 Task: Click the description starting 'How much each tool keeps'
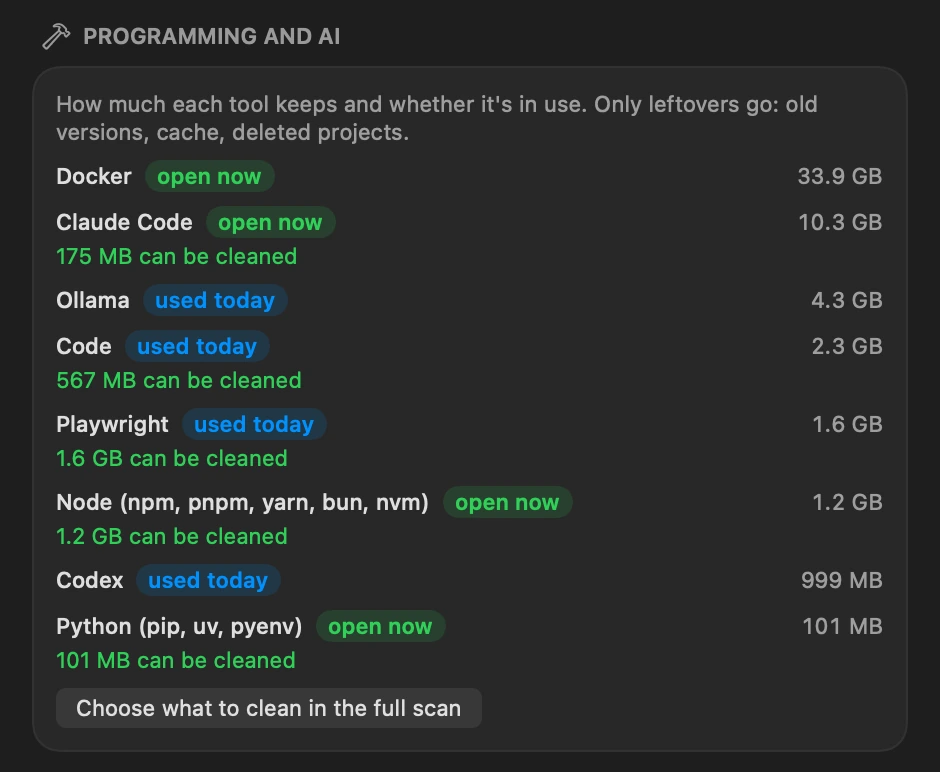coord(436,118)
